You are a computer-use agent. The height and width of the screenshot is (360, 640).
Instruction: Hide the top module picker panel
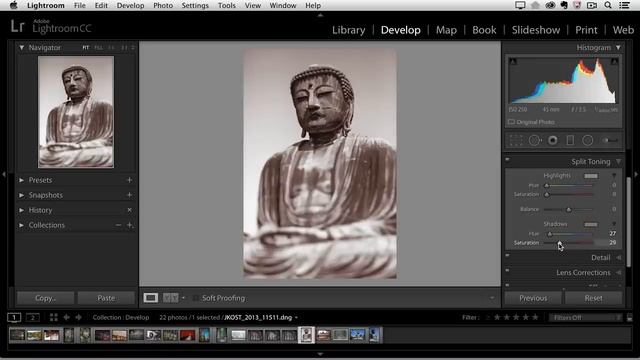coord(320,15)
